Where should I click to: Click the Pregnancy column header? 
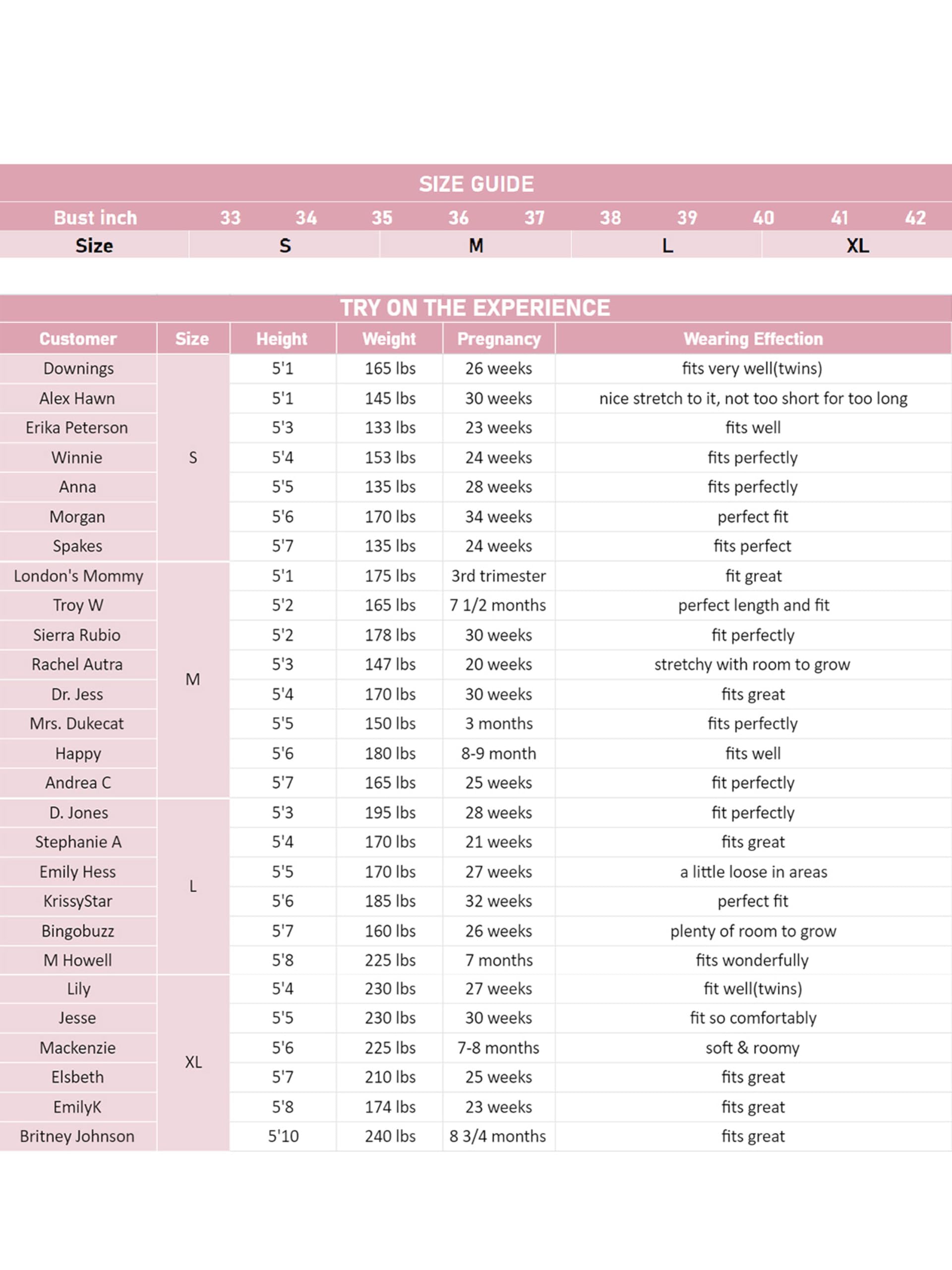pyautogui.click(x=499, y=339)
